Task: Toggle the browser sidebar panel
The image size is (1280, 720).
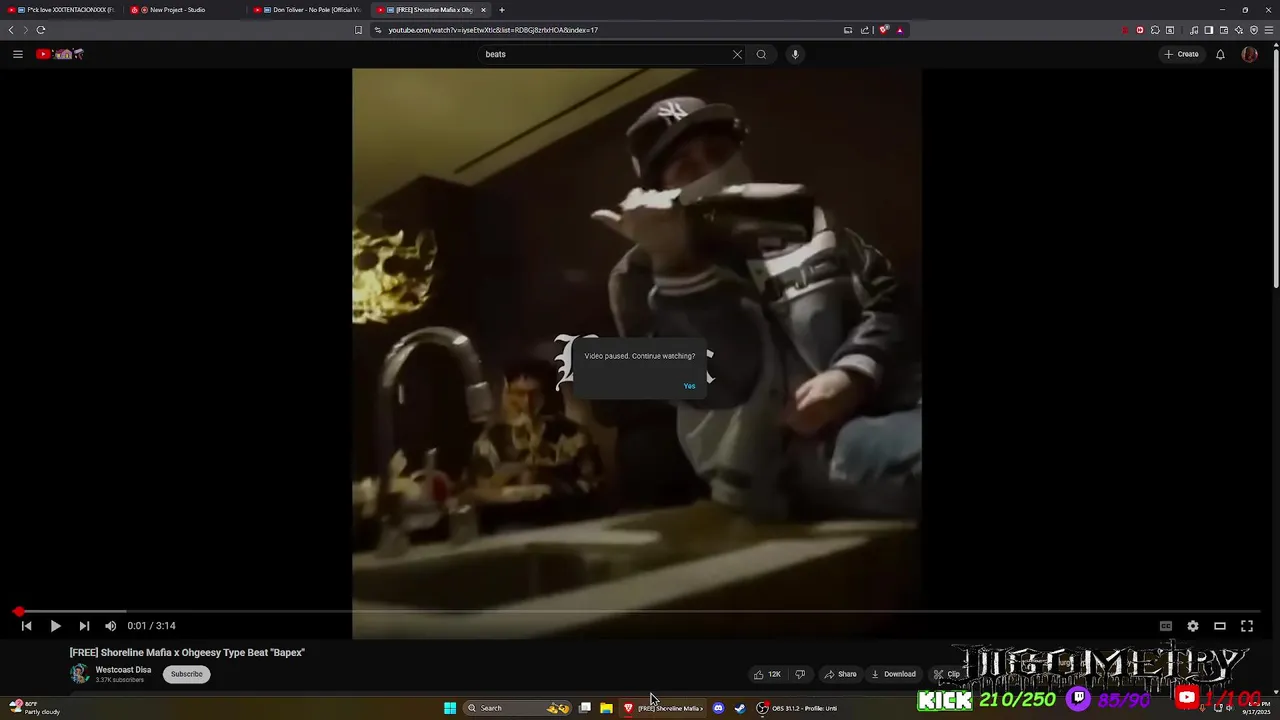Action: pos(1208,30)
